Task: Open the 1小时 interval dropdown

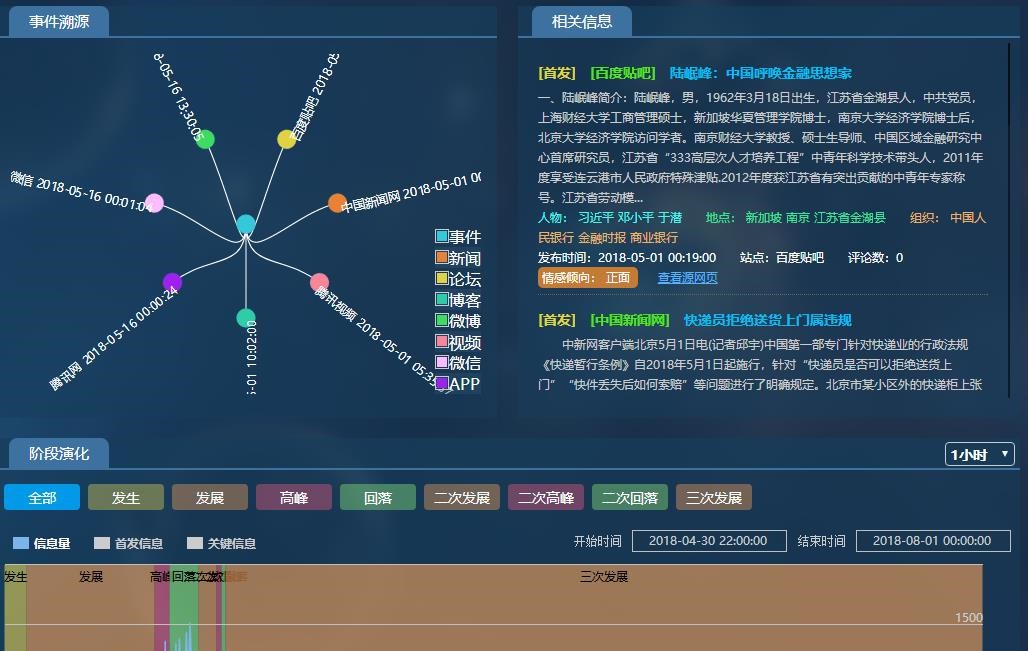Action: [x=979, y=453]
